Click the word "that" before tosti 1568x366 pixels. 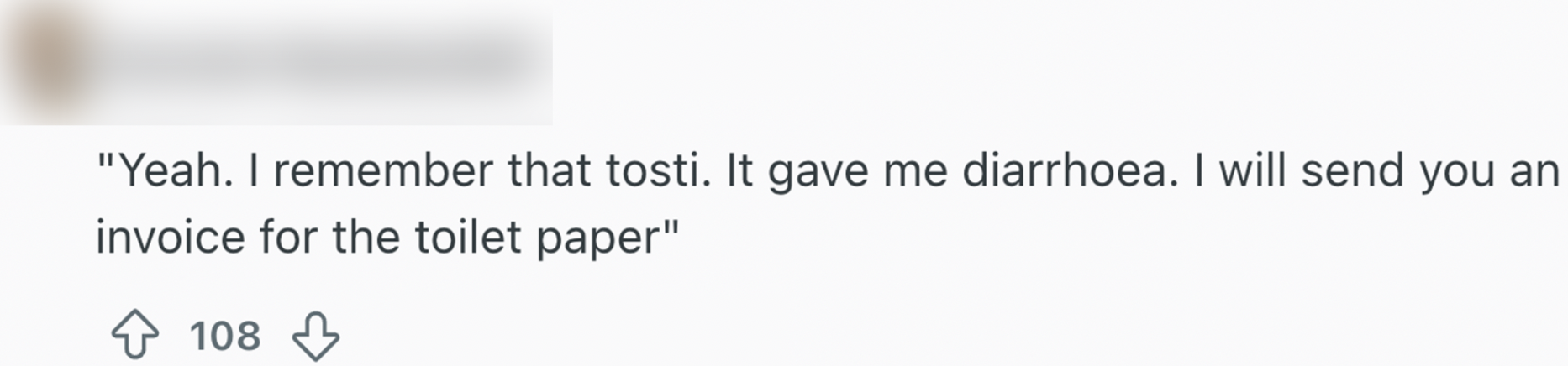549,171
